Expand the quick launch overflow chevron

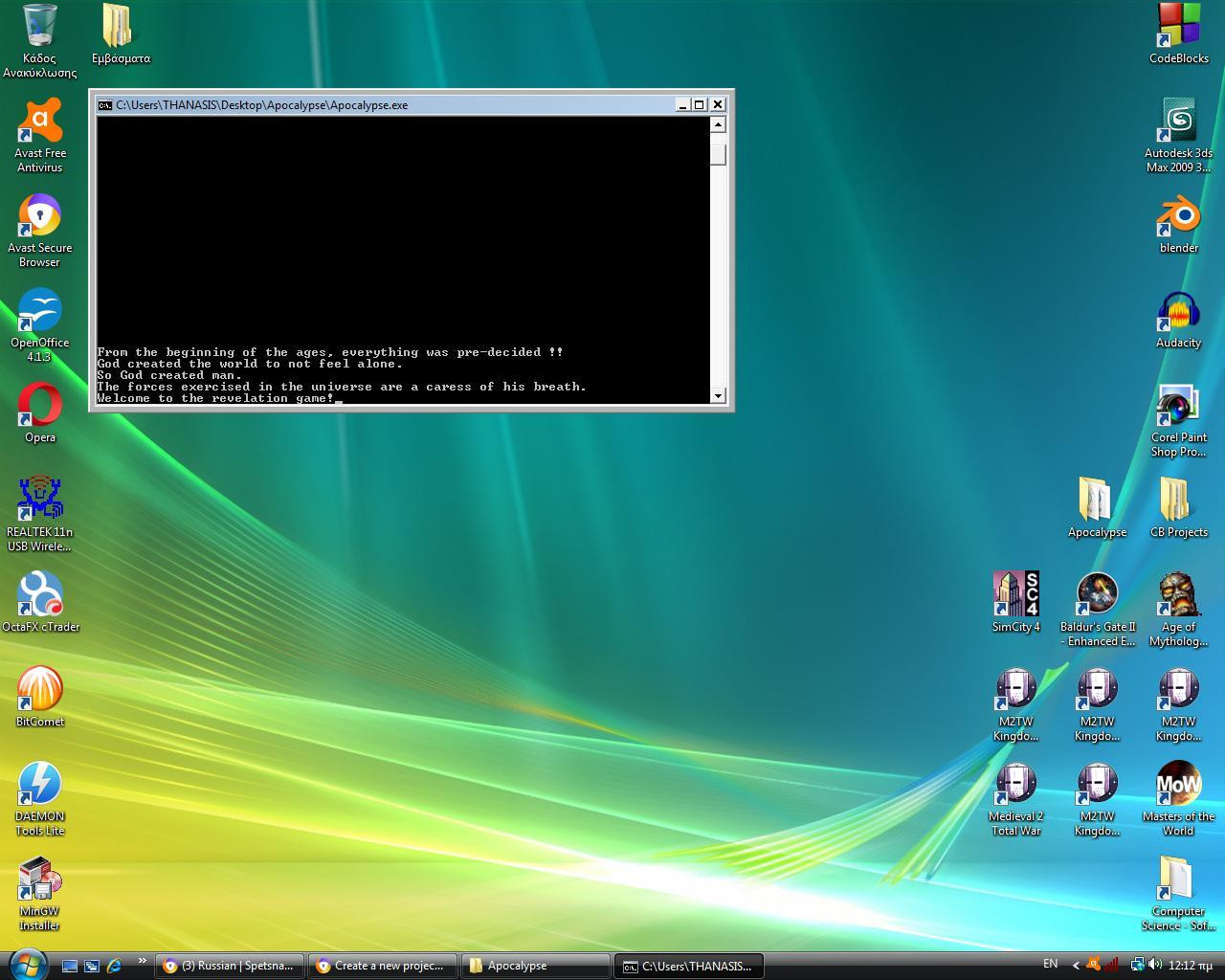[142, 961]
